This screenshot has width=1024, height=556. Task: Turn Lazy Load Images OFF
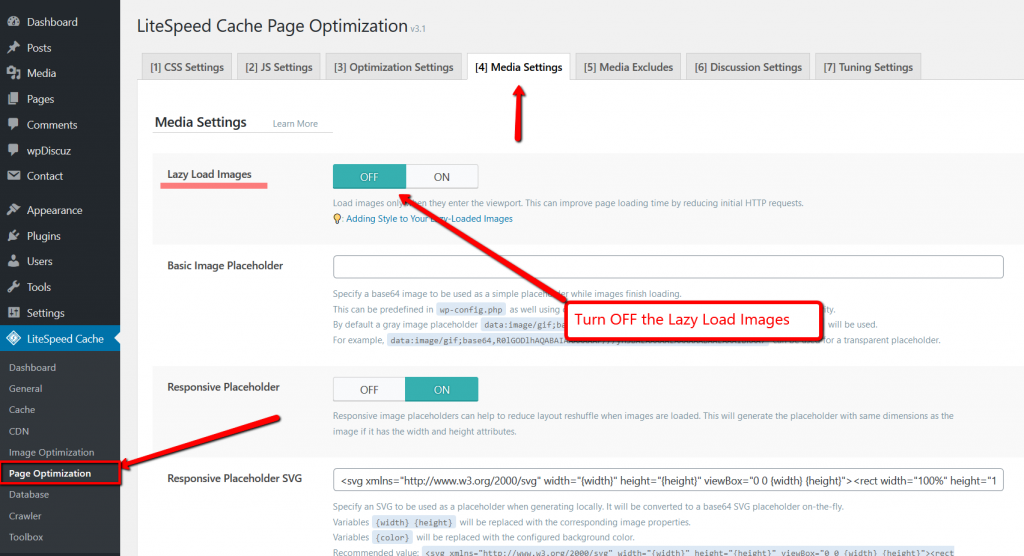(369, 177)
